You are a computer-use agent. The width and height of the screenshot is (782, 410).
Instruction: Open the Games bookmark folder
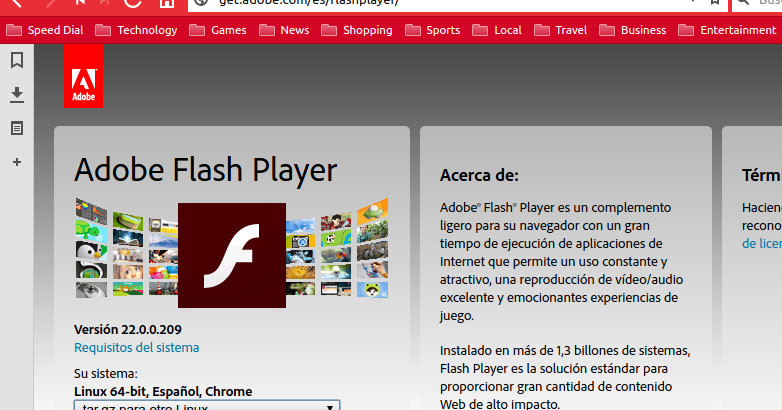pyautogui.click(x=217, y=30)
